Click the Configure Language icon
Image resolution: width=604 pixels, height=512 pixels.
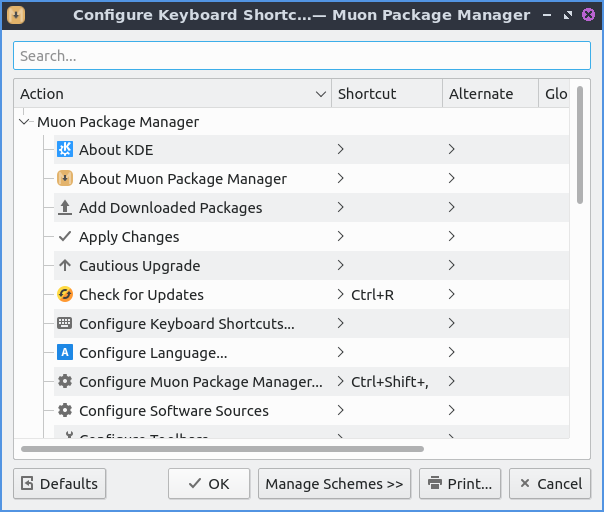click(x=65, y=353)
